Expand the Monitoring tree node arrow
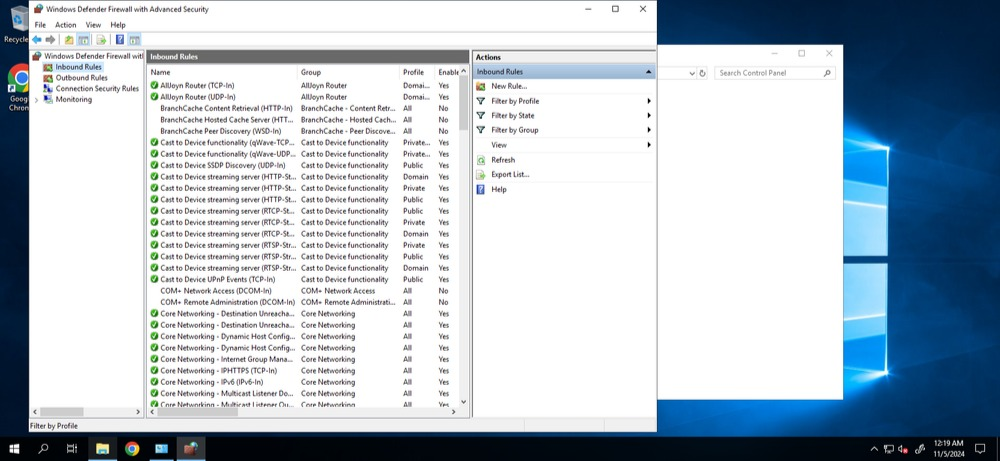The width and height of the screenshot is (1000, 461). [x=36, y=100]
